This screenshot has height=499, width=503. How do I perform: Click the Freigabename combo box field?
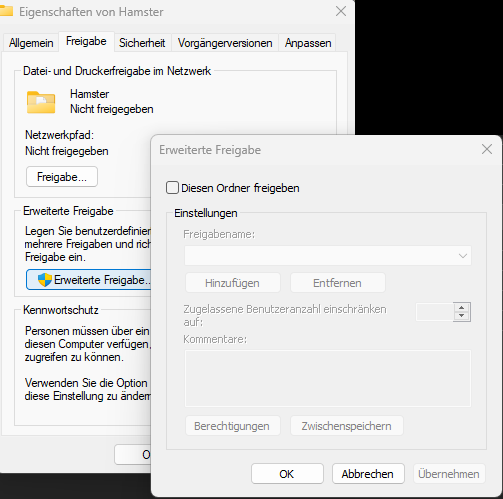click(328, 256)
